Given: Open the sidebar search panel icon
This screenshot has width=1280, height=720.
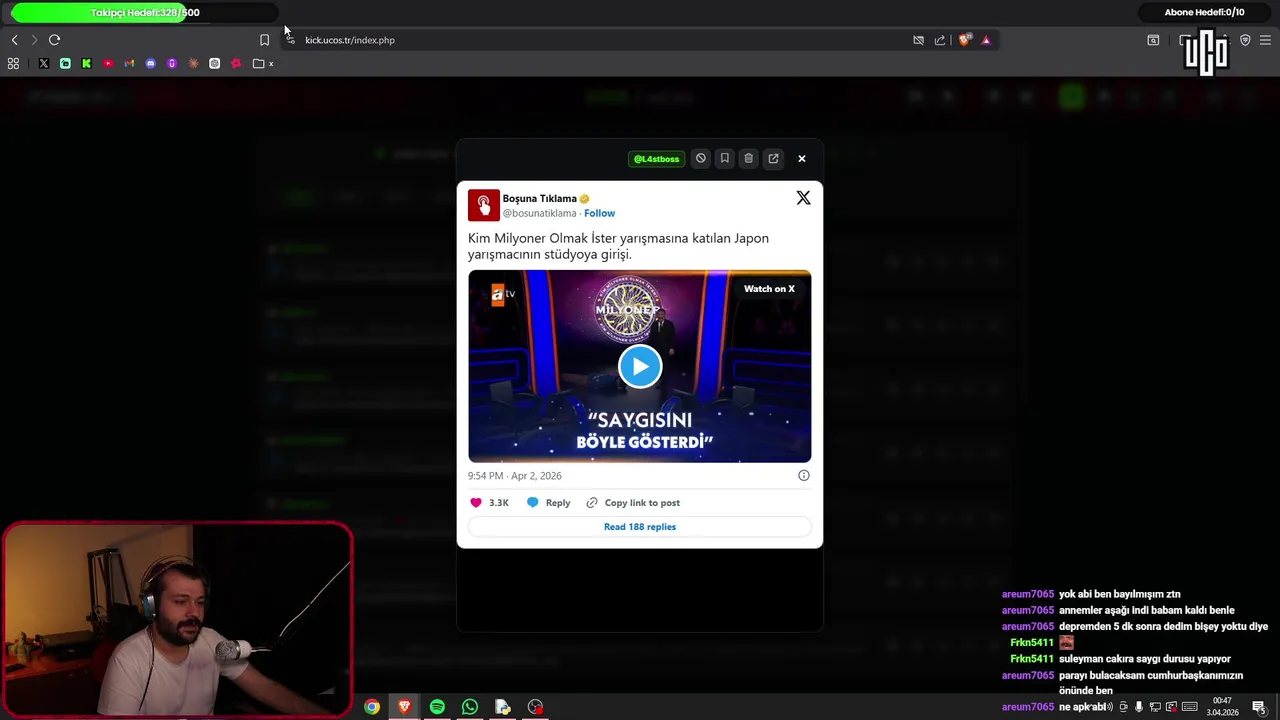Looking at the screenshot, I should pos(1153,40).
